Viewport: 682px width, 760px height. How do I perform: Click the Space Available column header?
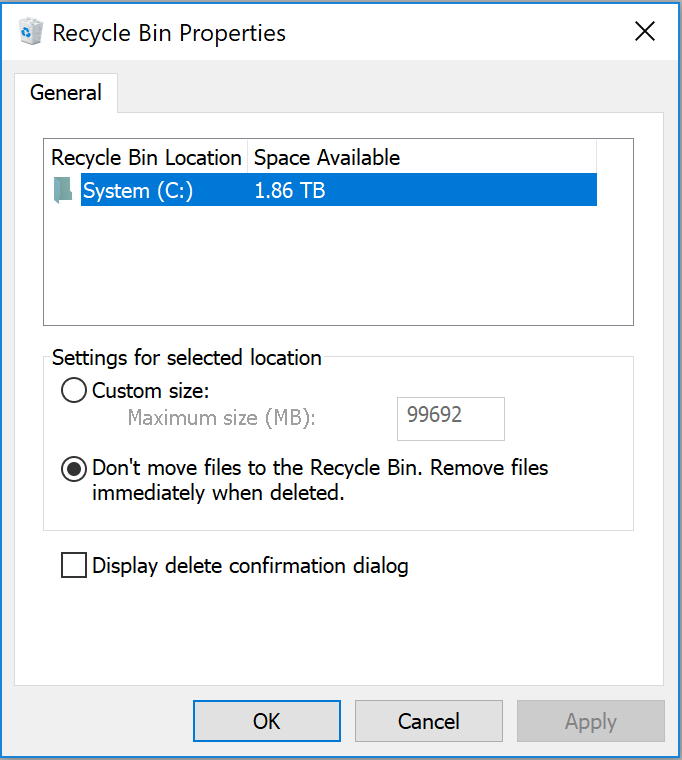pyautogui.click(x=327, y=158)
